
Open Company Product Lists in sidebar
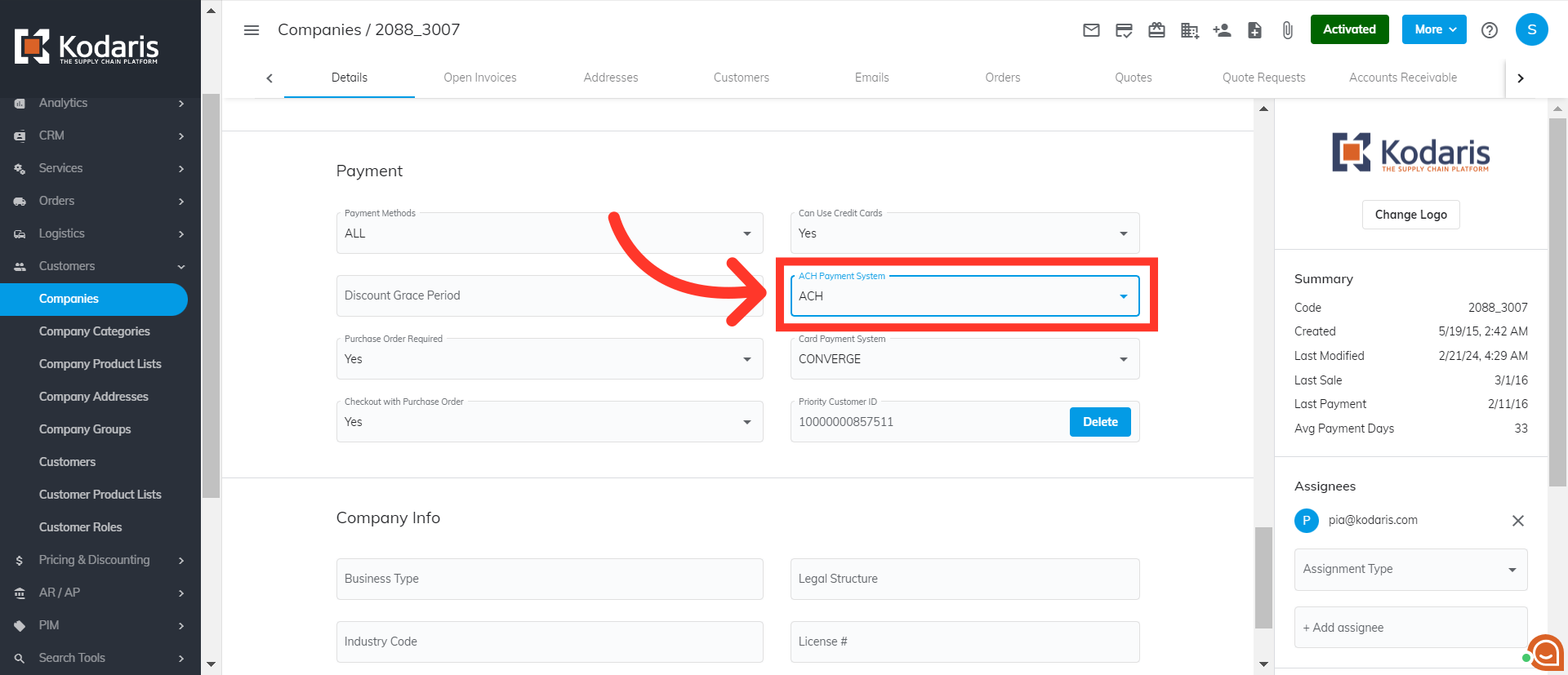[x=100, y=364]
